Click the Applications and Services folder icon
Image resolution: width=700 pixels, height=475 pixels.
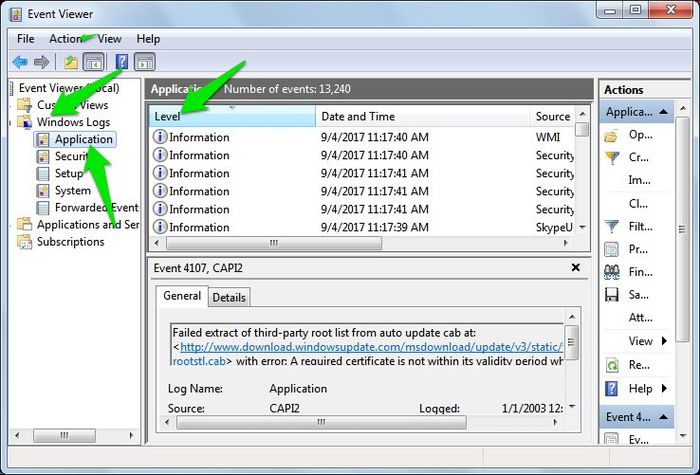click(x=24, y=224)
